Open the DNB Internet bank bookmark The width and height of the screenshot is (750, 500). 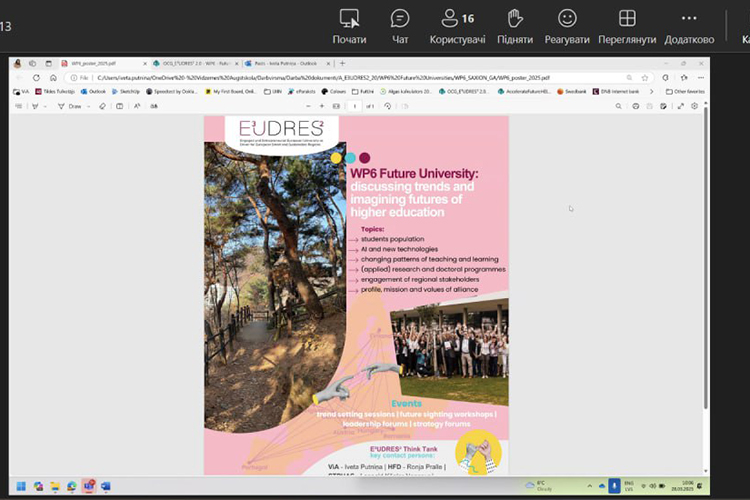click(616, 91)
